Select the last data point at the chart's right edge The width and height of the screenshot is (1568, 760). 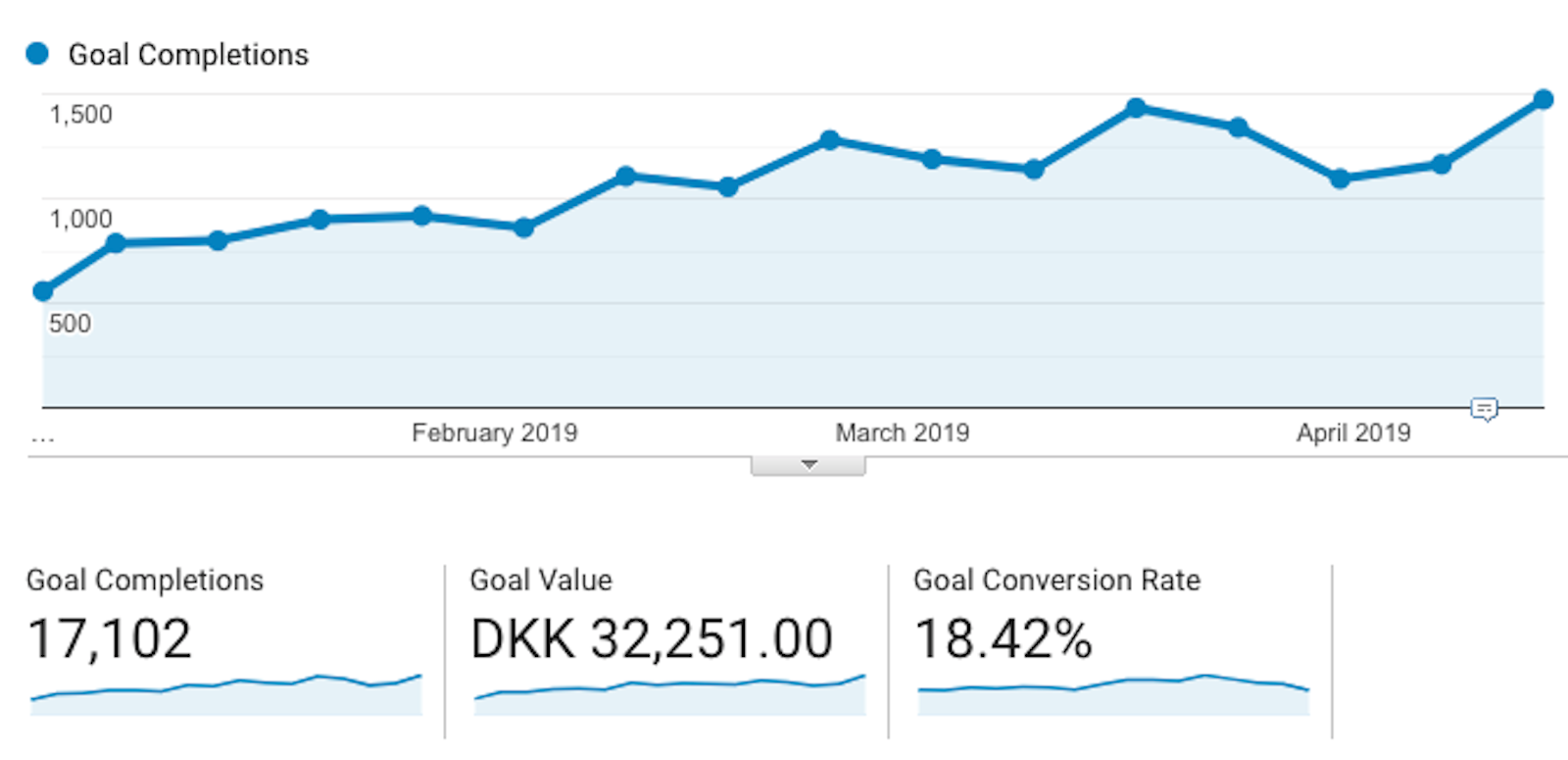tap(1543, 100)
